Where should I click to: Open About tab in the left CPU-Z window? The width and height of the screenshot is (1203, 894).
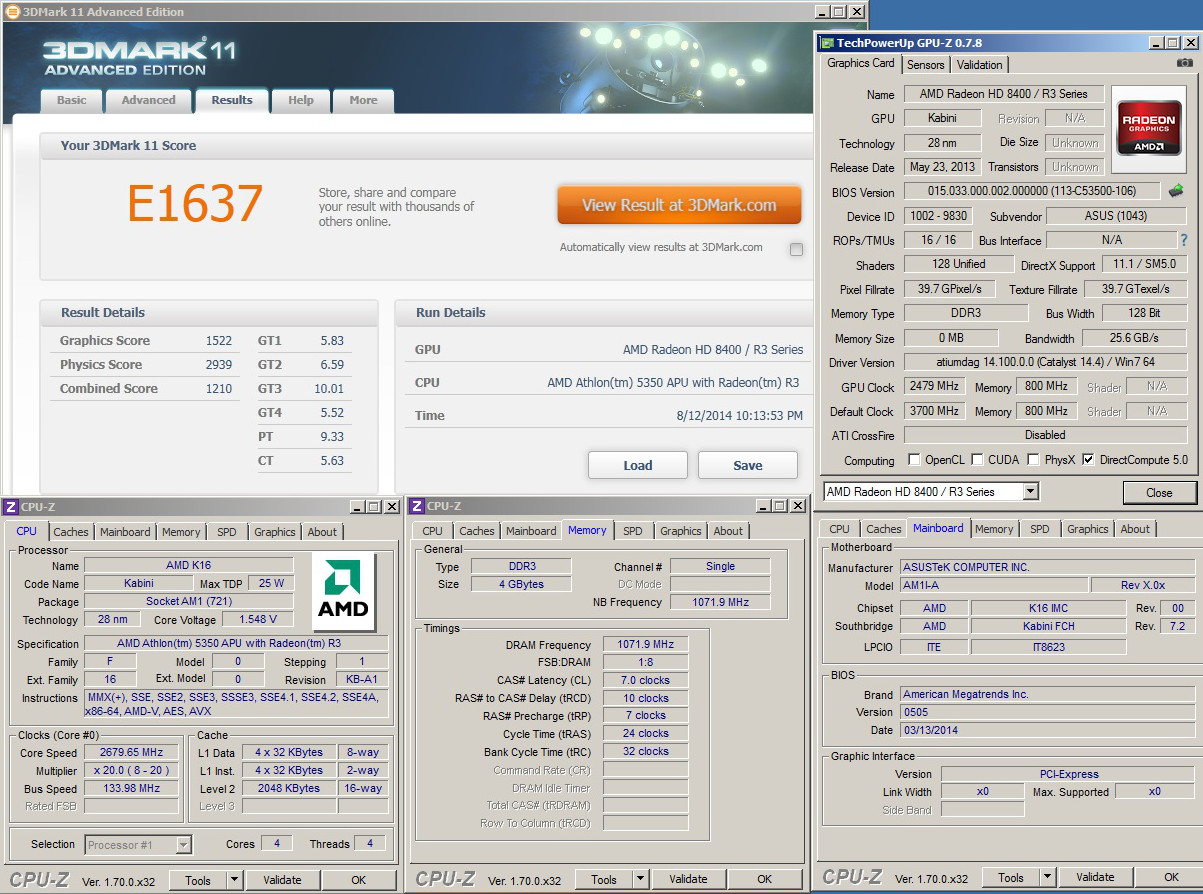[x=322, y=532]
